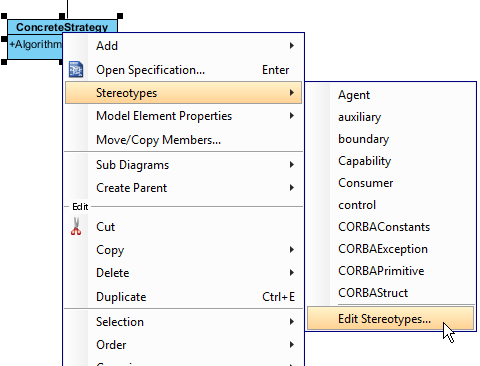Apply the CORBAPrimitive stereotype

click(x=390, y=271)
